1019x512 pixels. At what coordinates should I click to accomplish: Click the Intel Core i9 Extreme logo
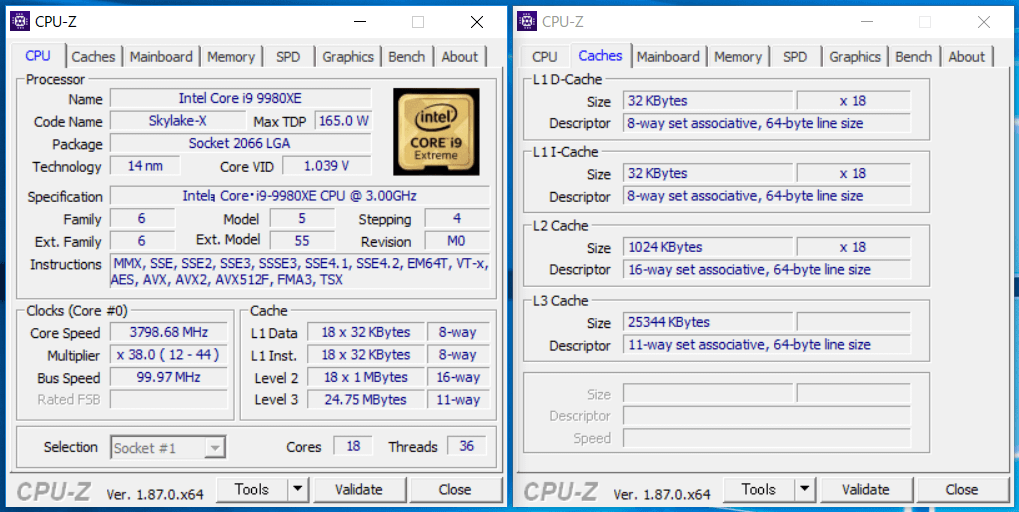click(436, 131)
